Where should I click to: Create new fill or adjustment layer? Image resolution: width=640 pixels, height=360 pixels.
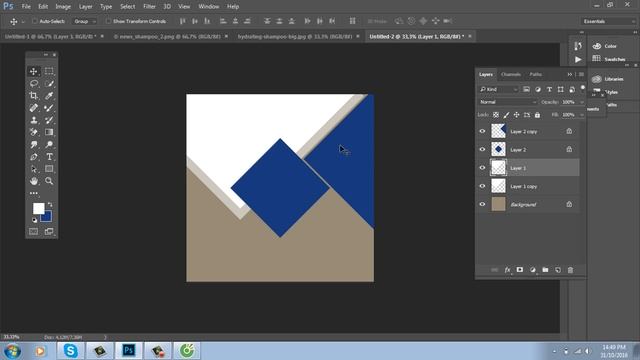click(533, 270)
